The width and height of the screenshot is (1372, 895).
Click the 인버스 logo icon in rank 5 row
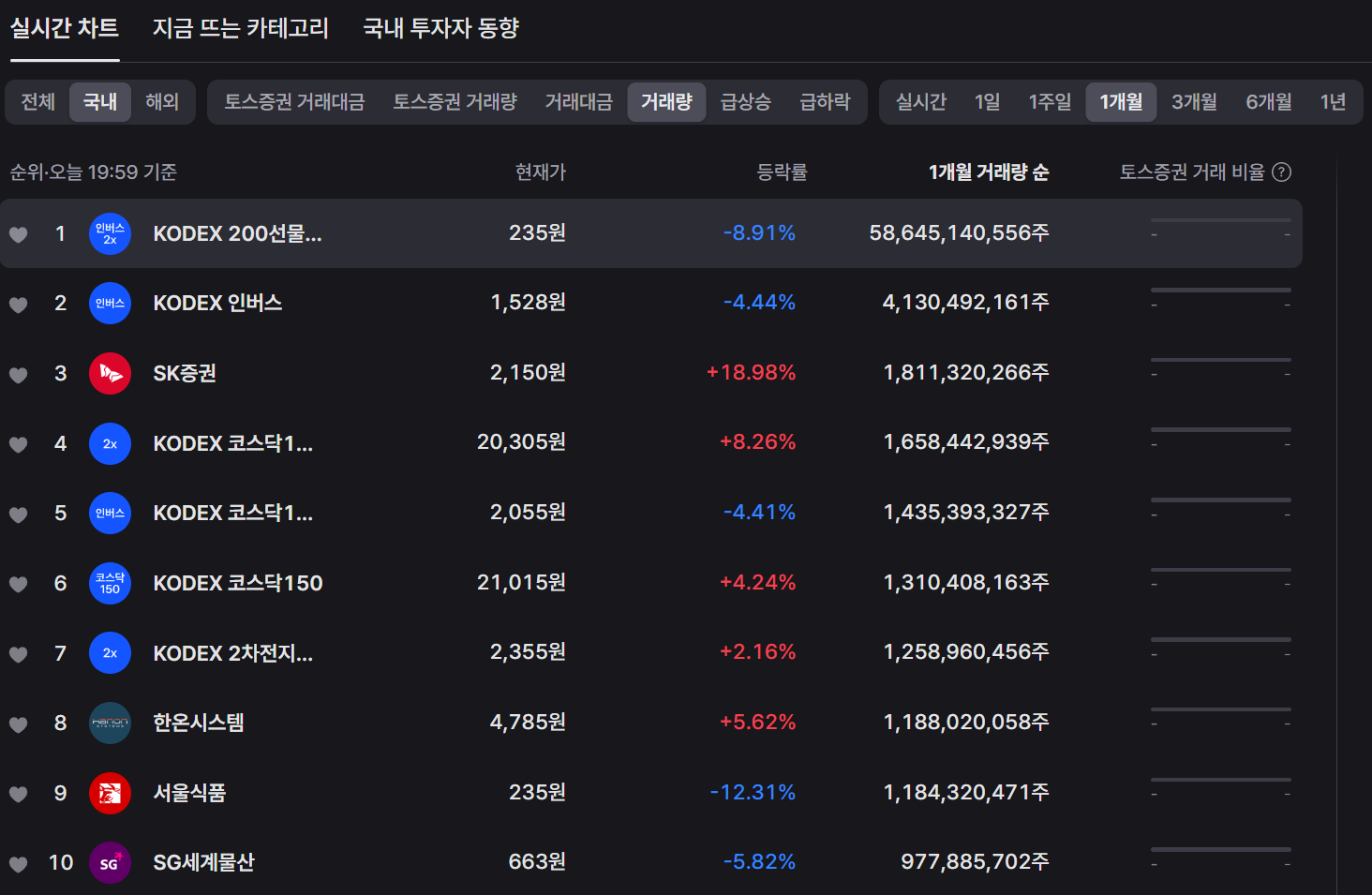(110, 514)
